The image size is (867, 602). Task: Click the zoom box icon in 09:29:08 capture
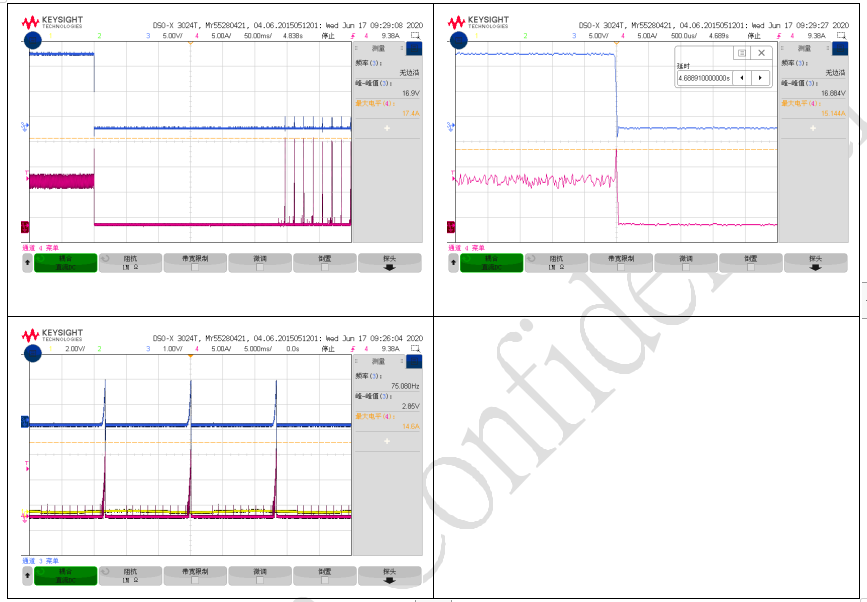pyautogui.click(x=415, y=35)
